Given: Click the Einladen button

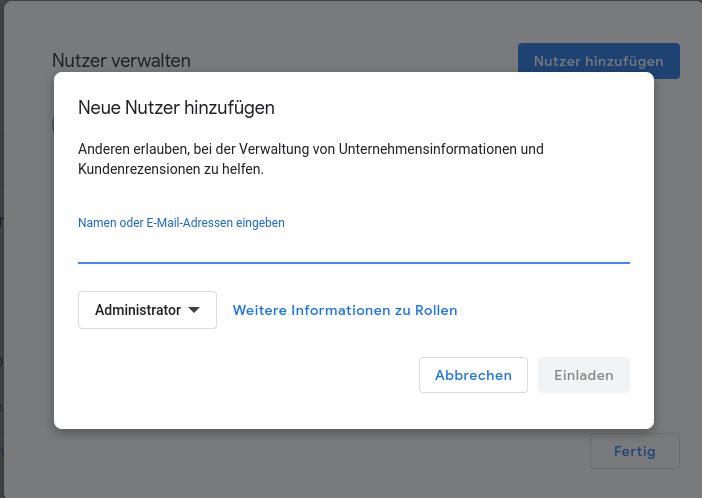Looking at the screenshot, I should tap(584, 375).
